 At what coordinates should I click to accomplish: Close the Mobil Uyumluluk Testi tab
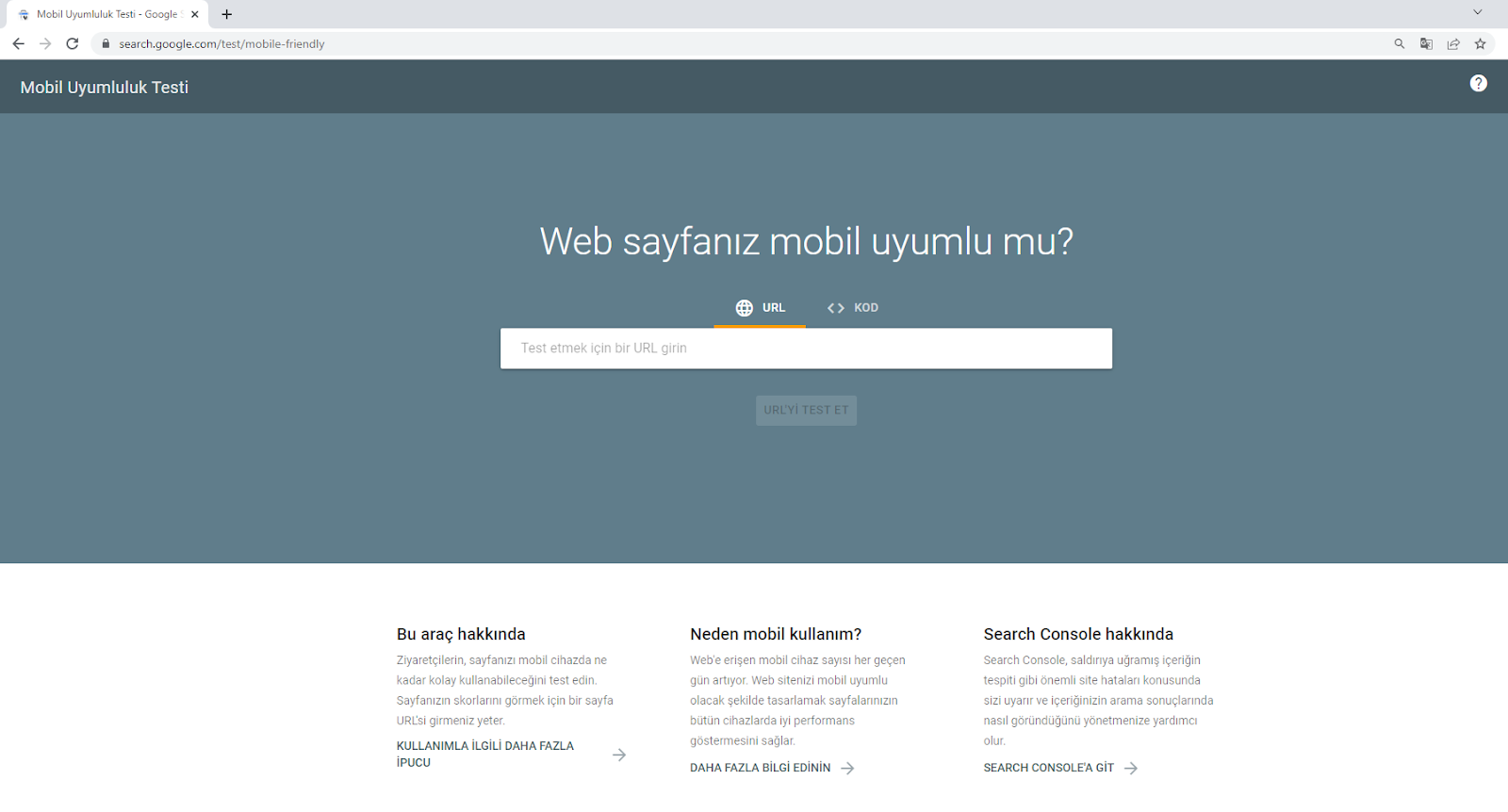[x=195, y=14]
